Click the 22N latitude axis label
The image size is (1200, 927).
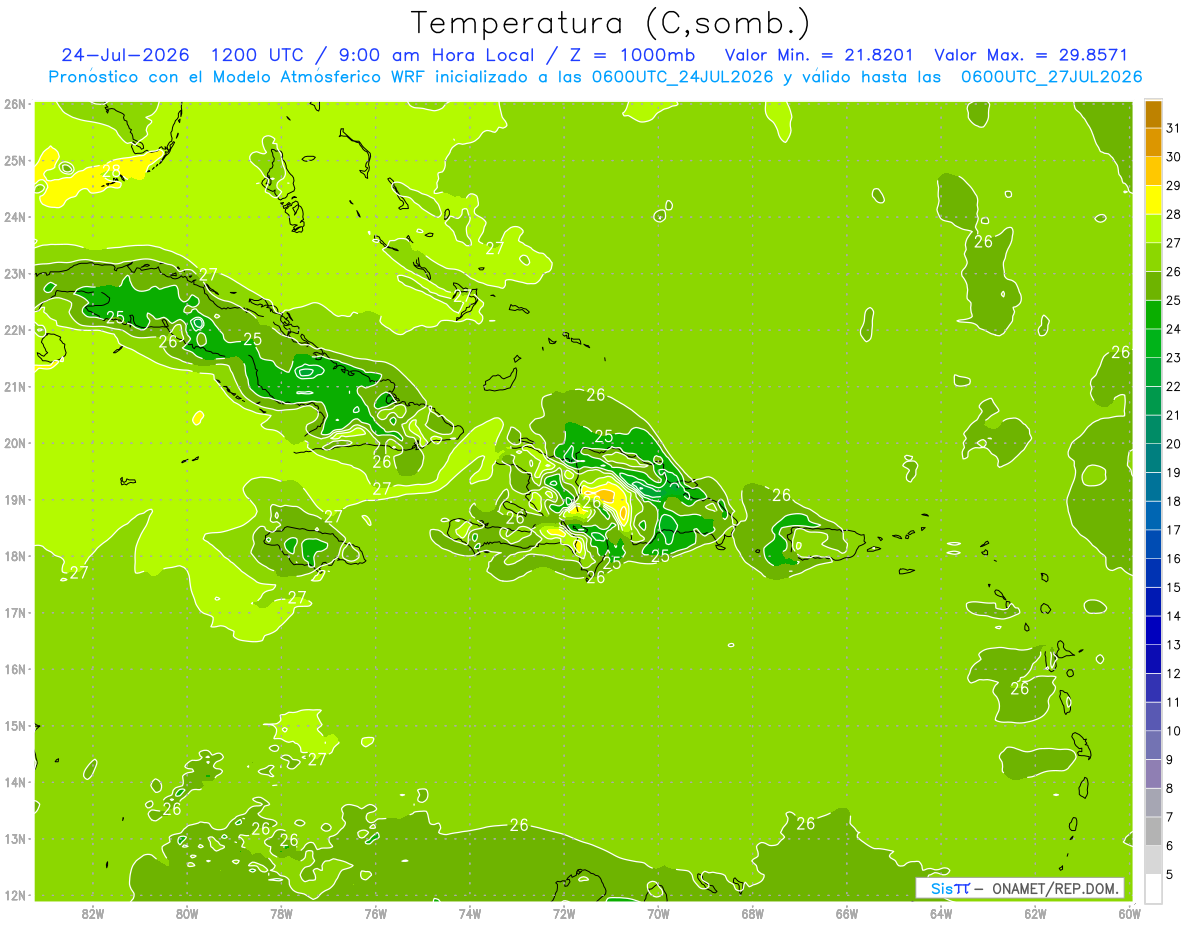tap(15, 330)
